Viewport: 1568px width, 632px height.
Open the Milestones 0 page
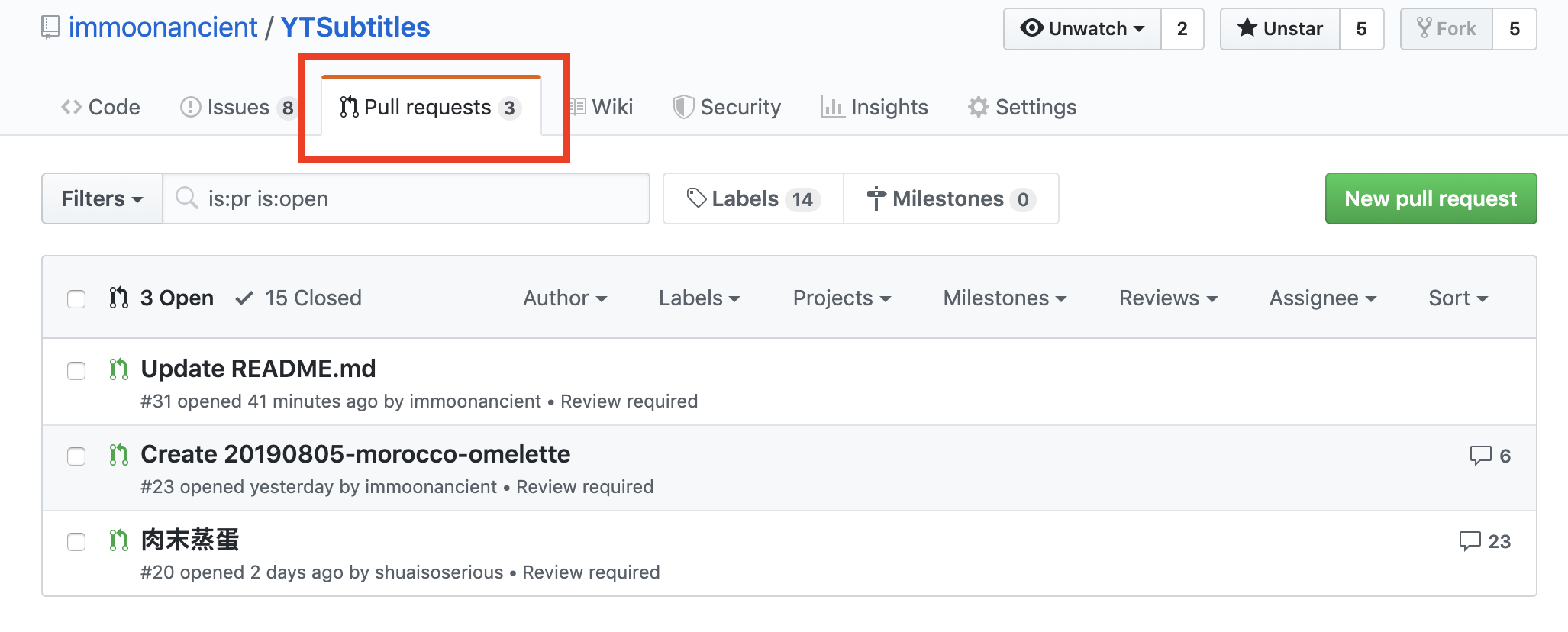click(x=951, y=198)
